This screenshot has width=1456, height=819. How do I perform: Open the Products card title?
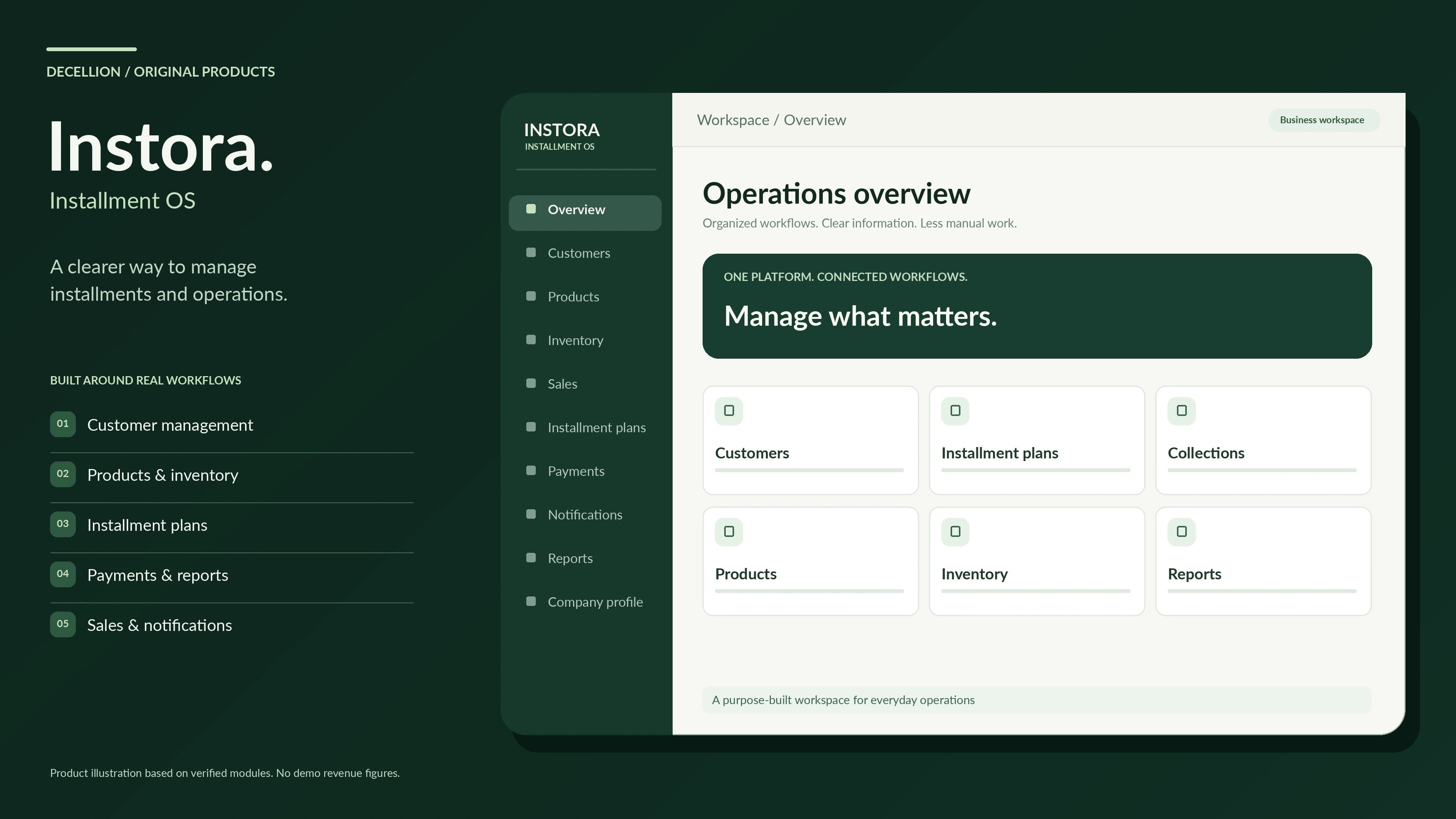tap(745, 574)
